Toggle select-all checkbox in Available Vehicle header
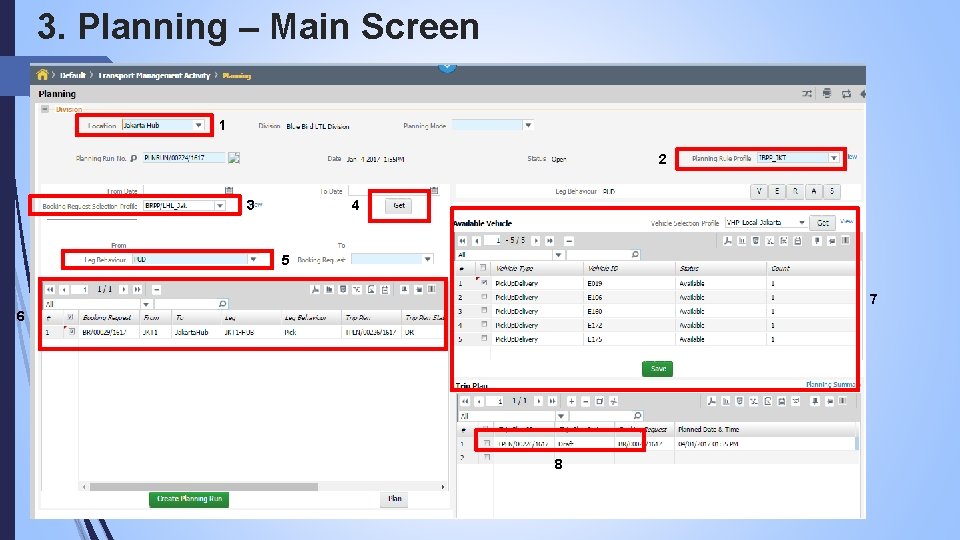Image resolution: width=960 pixels, height=540 pixels. coord(483,268)
